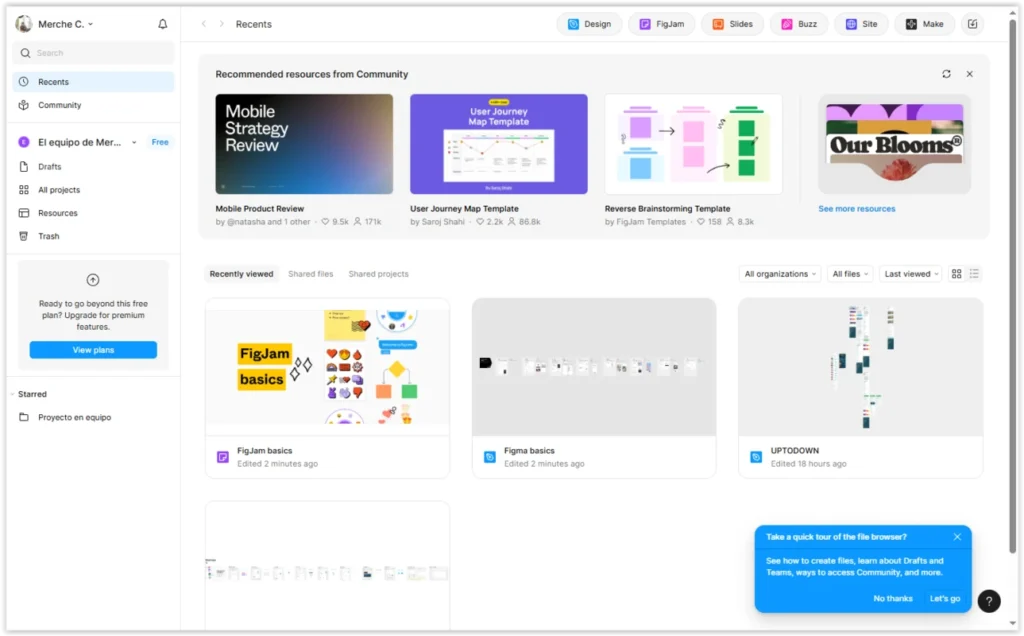Create a new Design file
This screenshot has height=636, width=1024.
(589, 23)
